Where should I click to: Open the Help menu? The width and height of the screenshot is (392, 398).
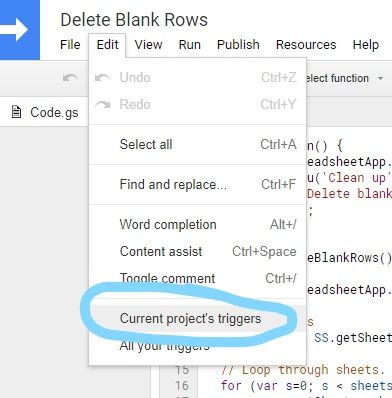coord(366,45)
